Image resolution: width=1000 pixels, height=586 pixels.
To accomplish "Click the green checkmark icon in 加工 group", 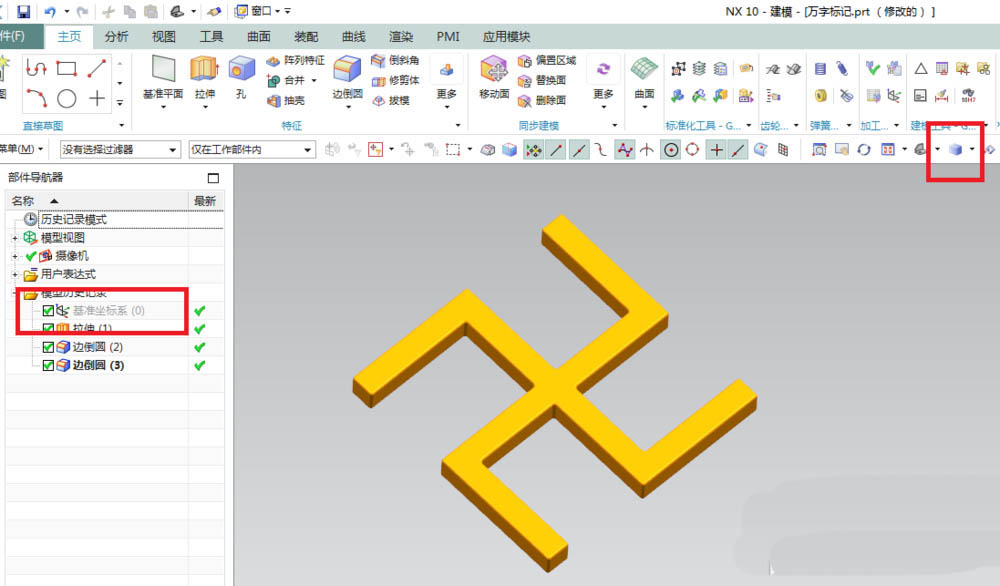I will (872, 68).
